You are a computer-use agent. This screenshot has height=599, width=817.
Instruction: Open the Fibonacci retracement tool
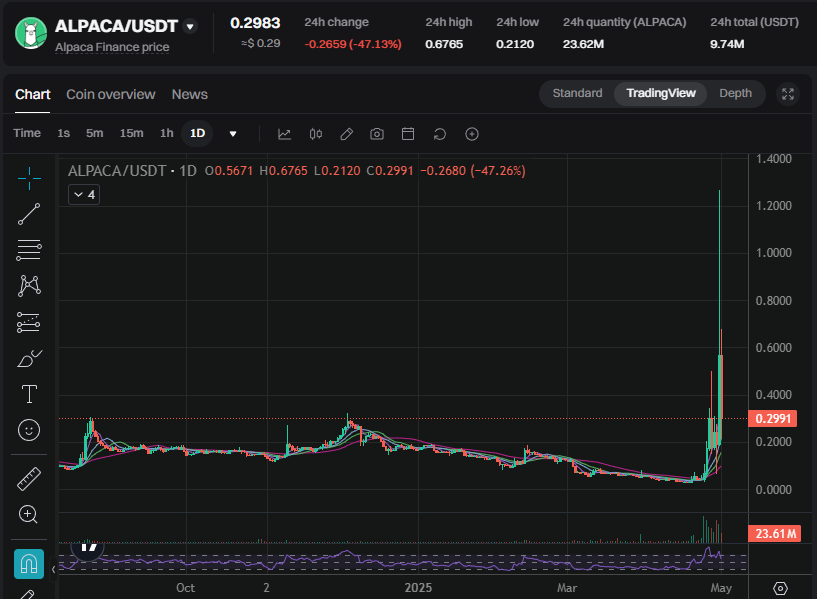click(29, 250)
